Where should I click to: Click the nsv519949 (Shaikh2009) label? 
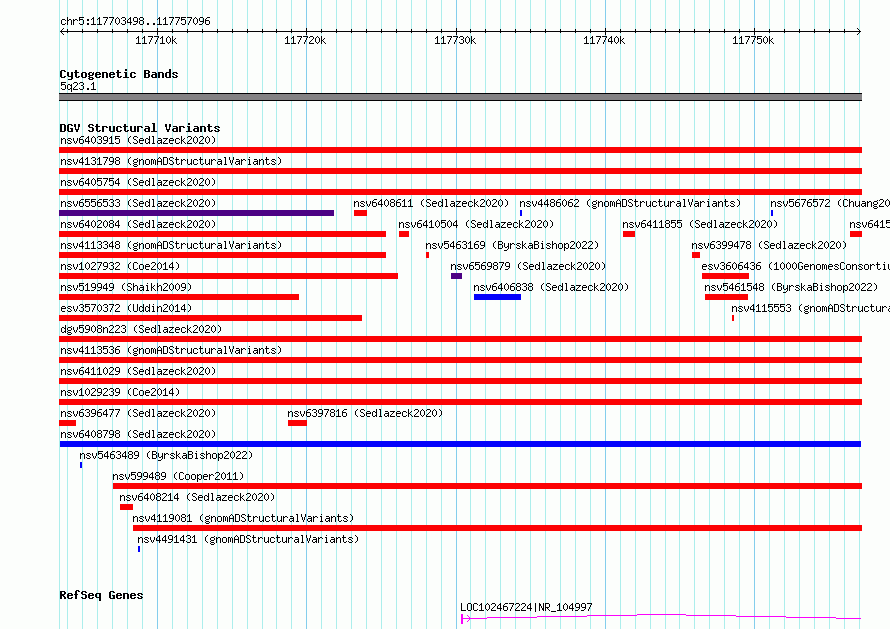[x=126, y=287]
